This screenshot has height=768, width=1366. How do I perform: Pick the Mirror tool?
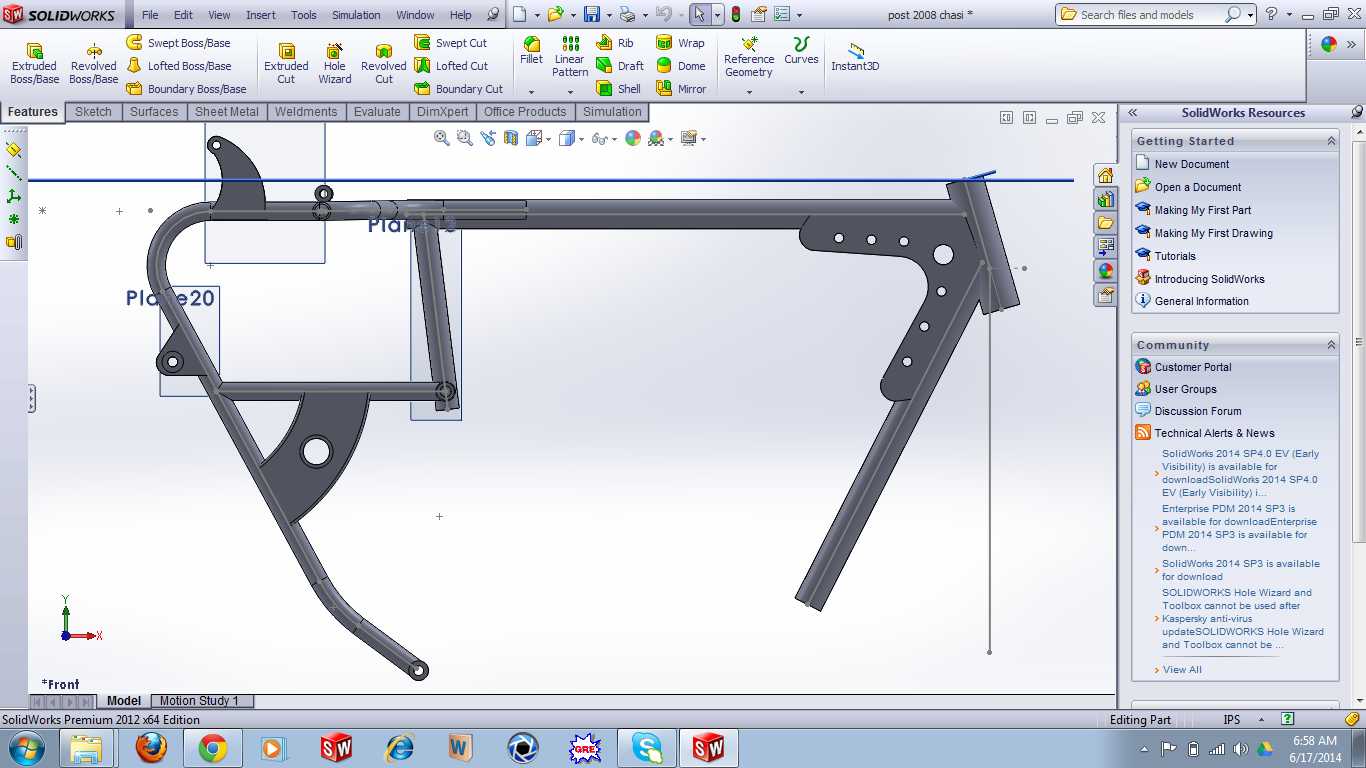point(681,88)
